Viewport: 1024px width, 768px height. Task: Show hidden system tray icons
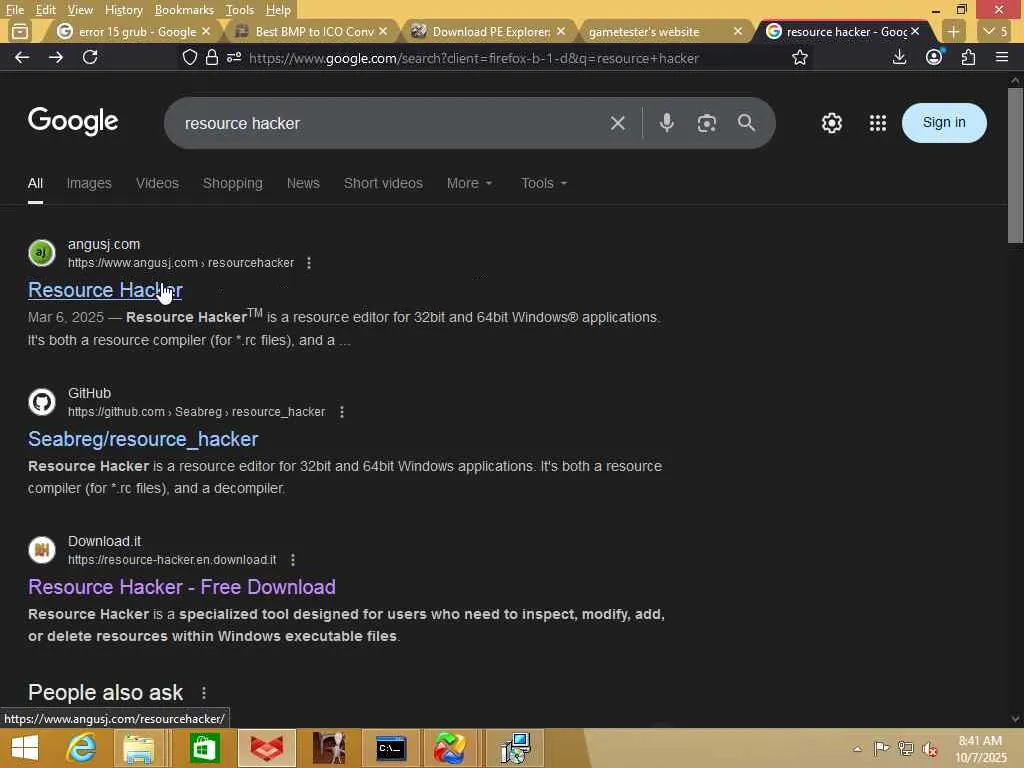click(x=857, y=748)
